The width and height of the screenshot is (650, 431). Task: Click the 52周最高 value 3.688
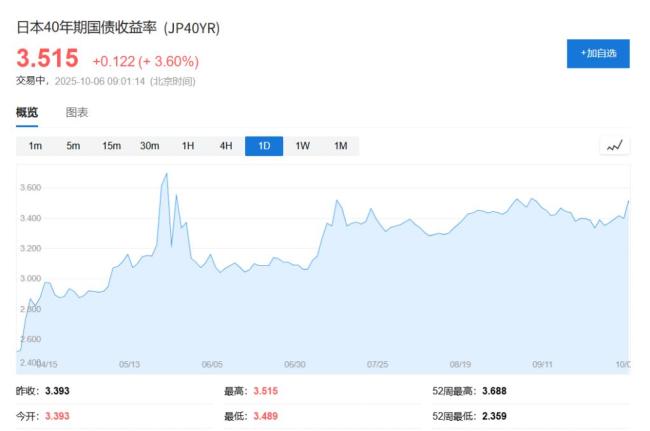point(494,391)
